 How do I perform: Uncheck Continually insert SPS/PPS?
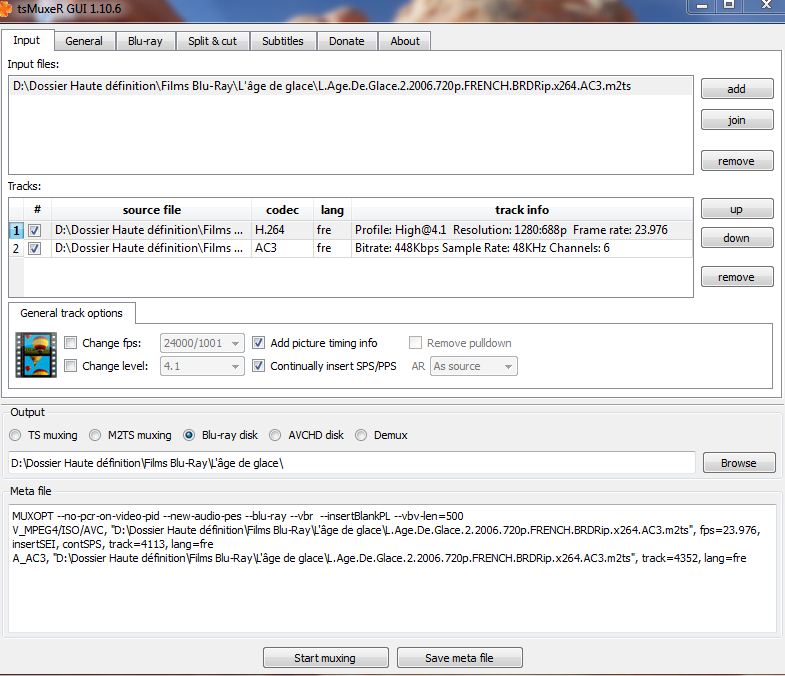258,366
